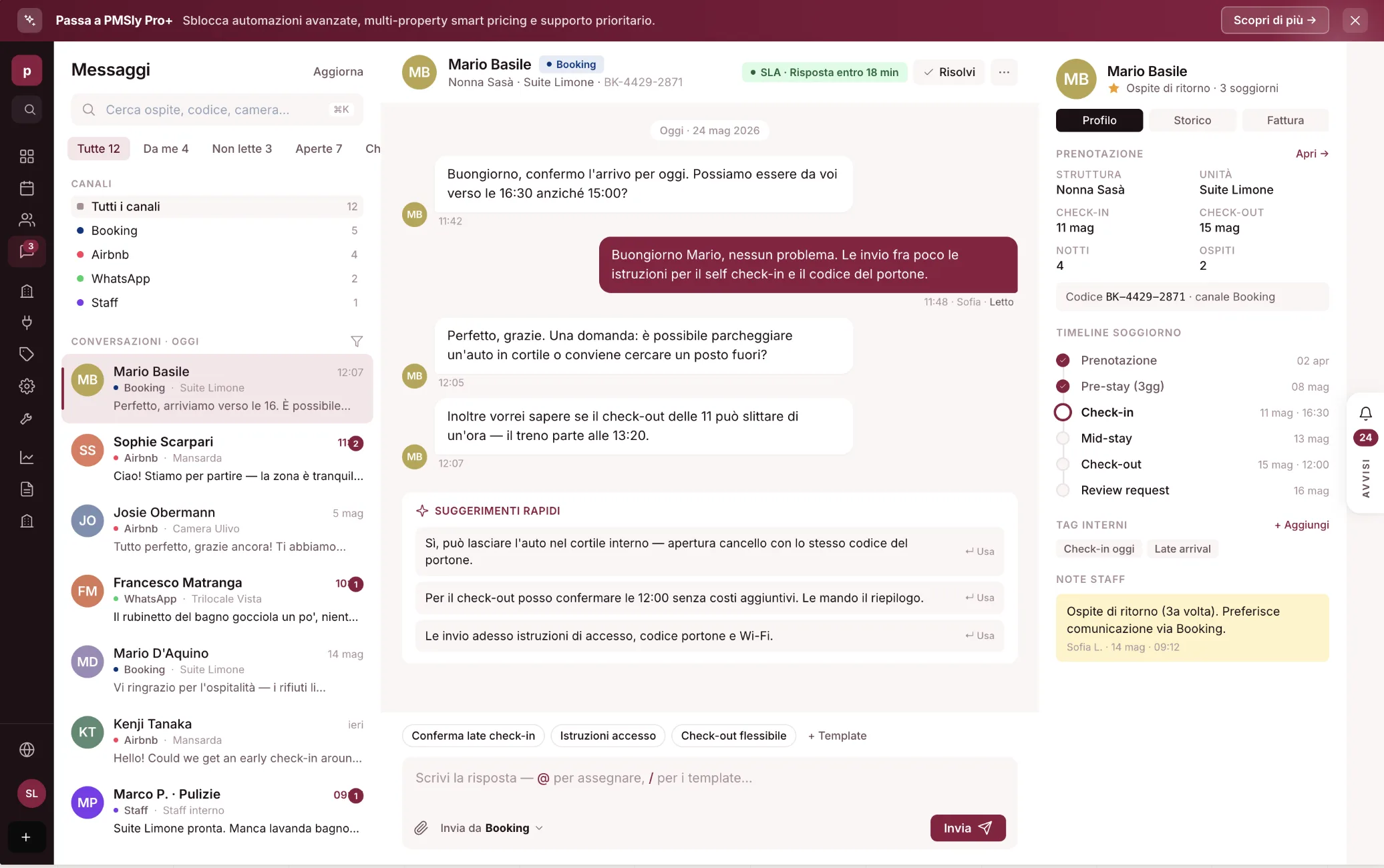Select the 'Tutte 12' filter tab

click(x=99, y=149)
